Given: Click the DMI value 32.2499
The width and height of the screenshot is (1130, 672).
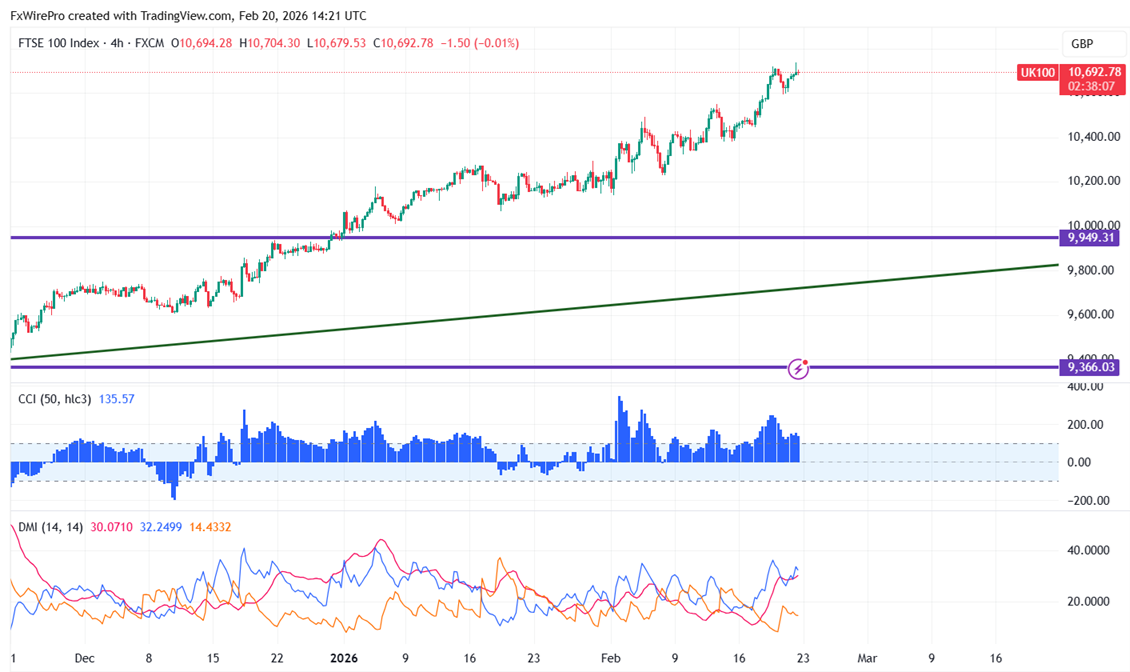Looking at the screenshot, I should tap(161, 527).
